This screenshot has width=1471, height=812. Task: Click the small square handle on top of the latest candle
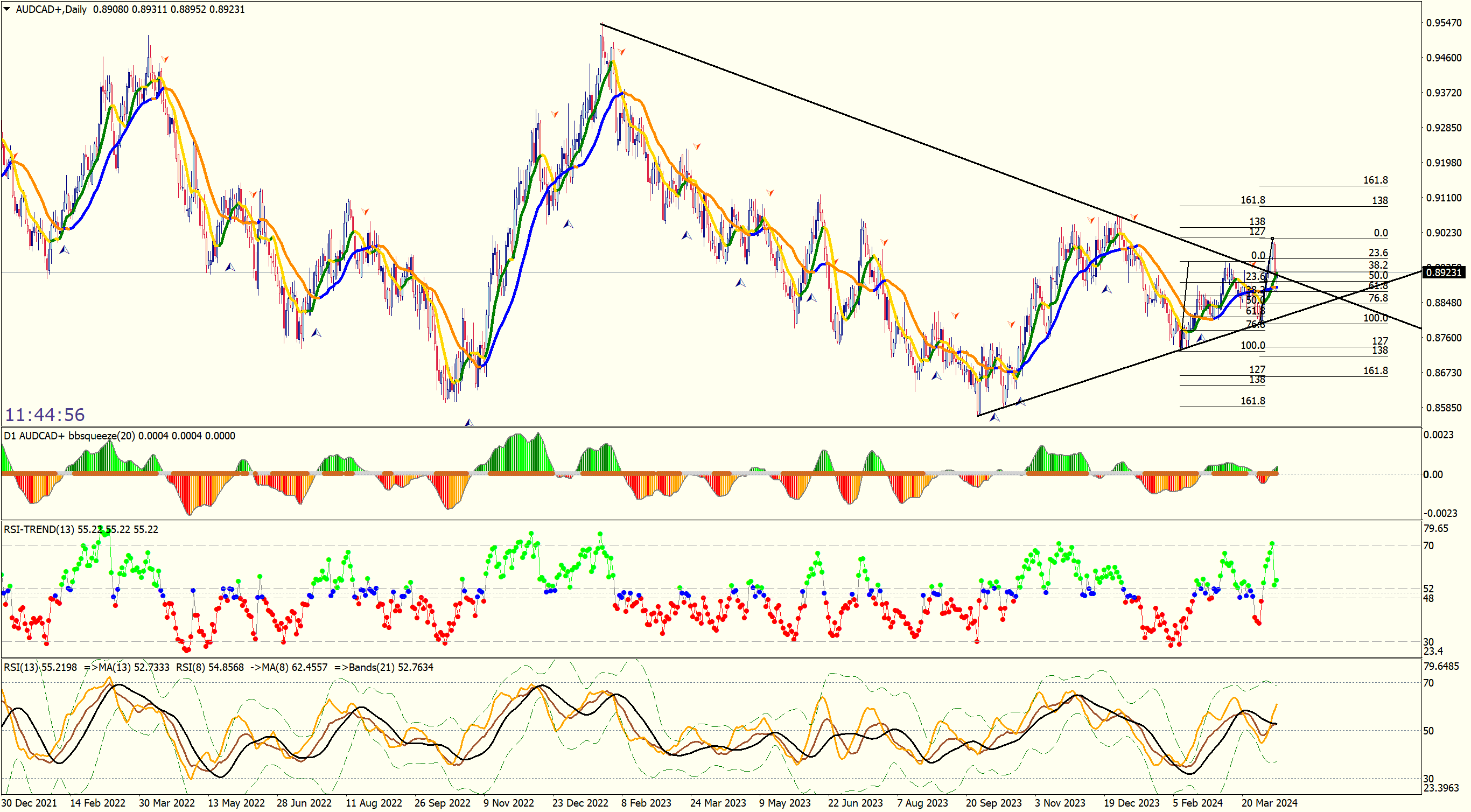pos(1272,239)
